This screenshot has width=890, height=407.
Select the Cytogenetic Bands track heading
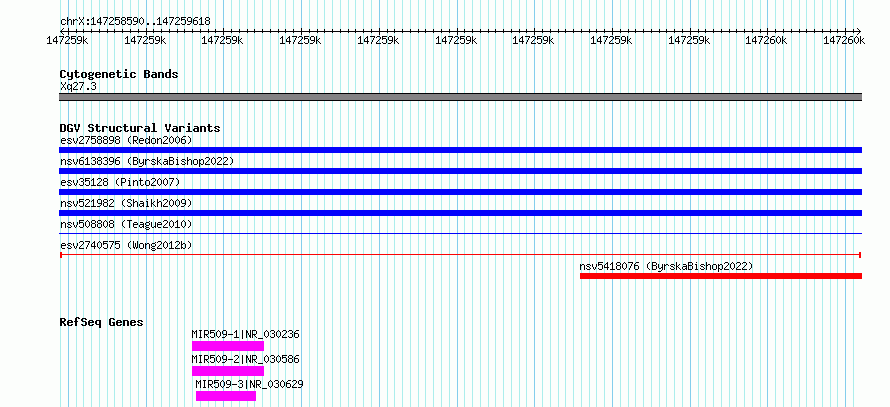[119, 74]
